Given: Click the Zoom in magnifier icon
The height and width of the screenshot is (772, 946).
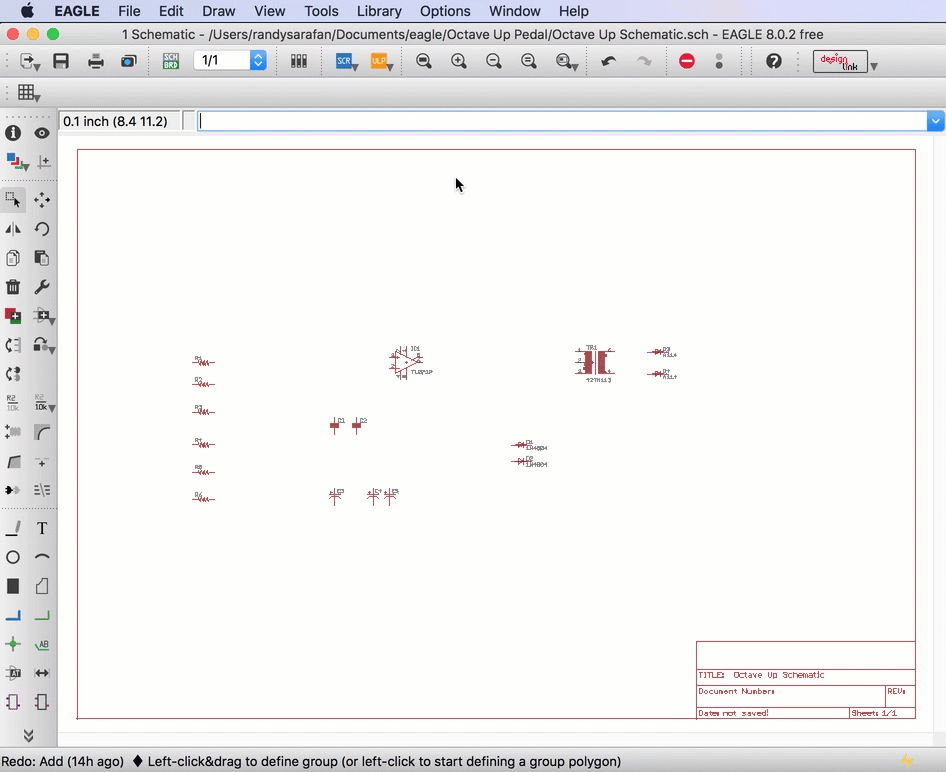Looking at the screenshot, I should click(x=459, y=61).
